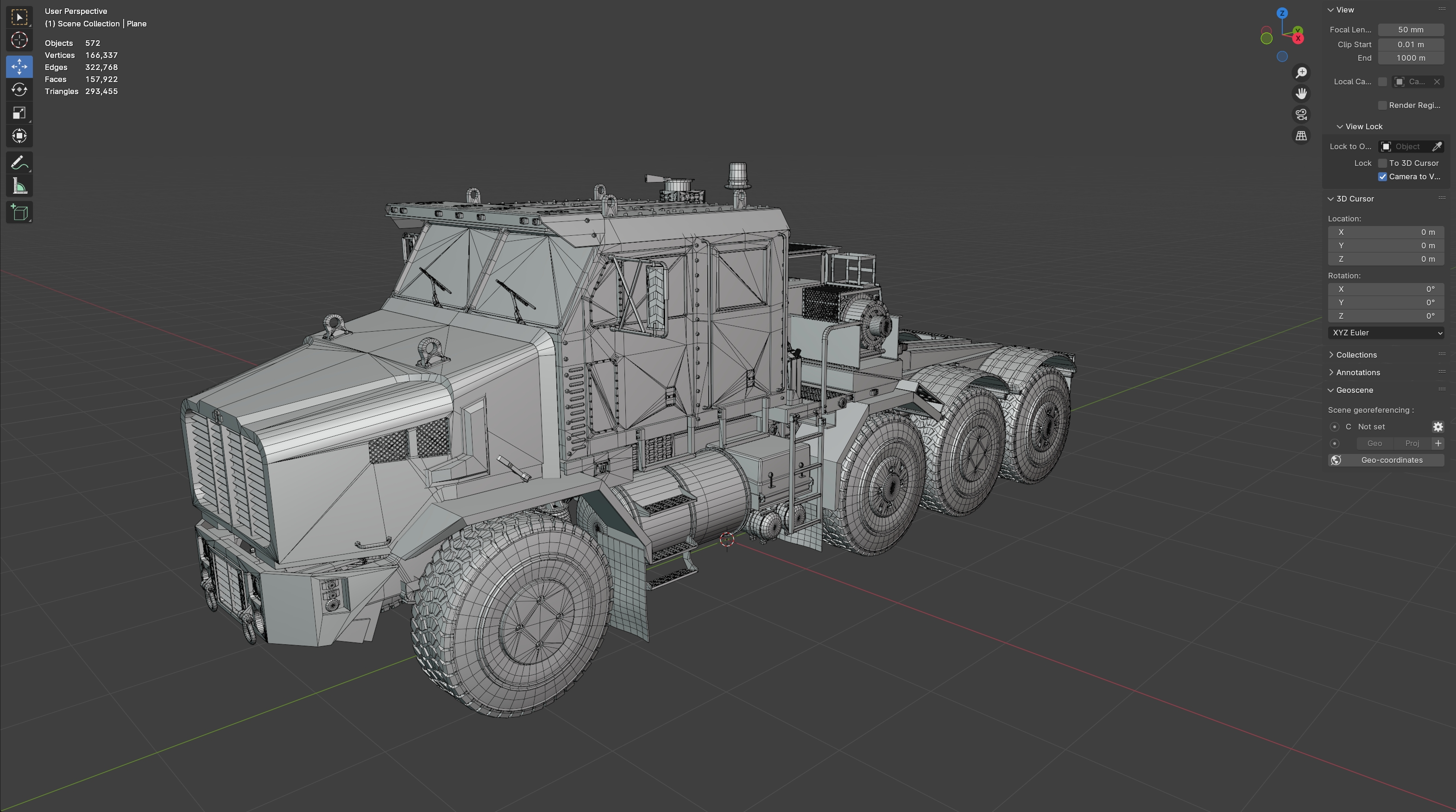Uncheck Camera to View checkbox
This screenshot has height=812, width=1456.
tap(1382, 177)
